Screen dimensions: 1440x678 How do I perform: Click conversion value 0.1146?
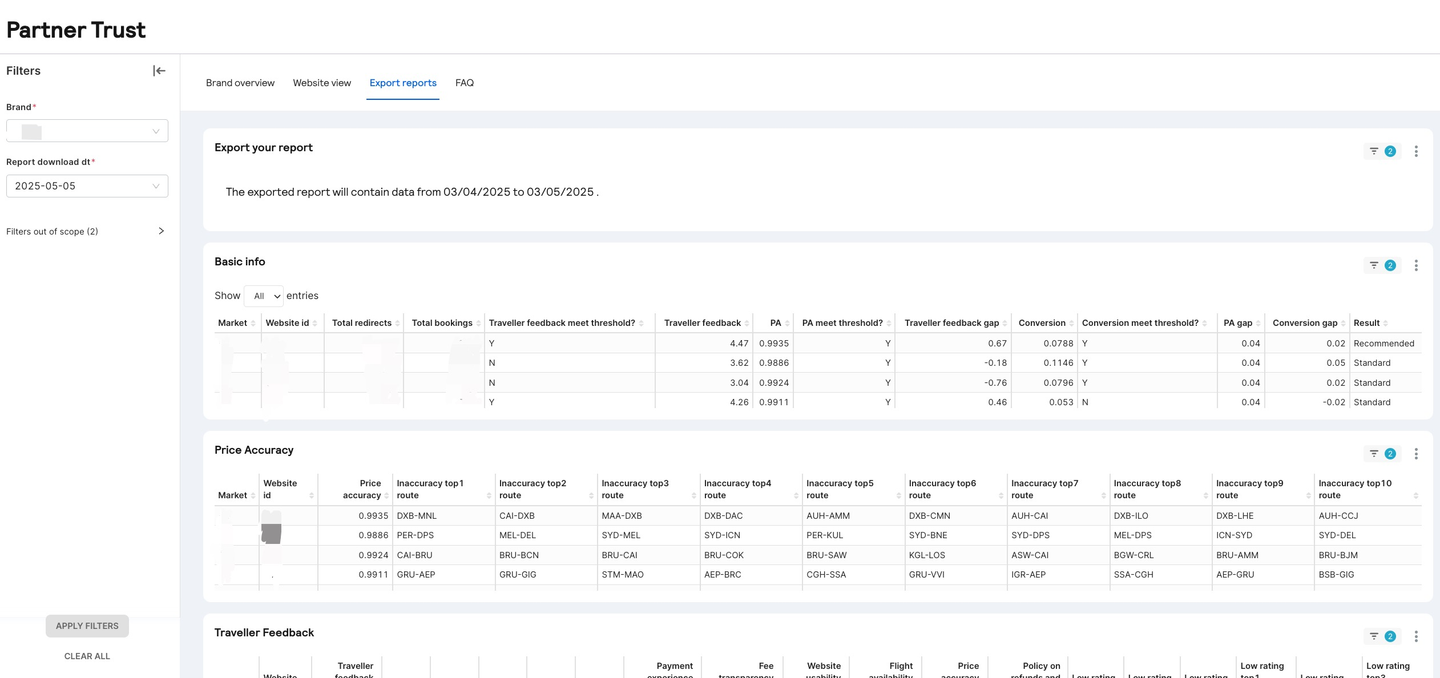[x=1057, y=363]
